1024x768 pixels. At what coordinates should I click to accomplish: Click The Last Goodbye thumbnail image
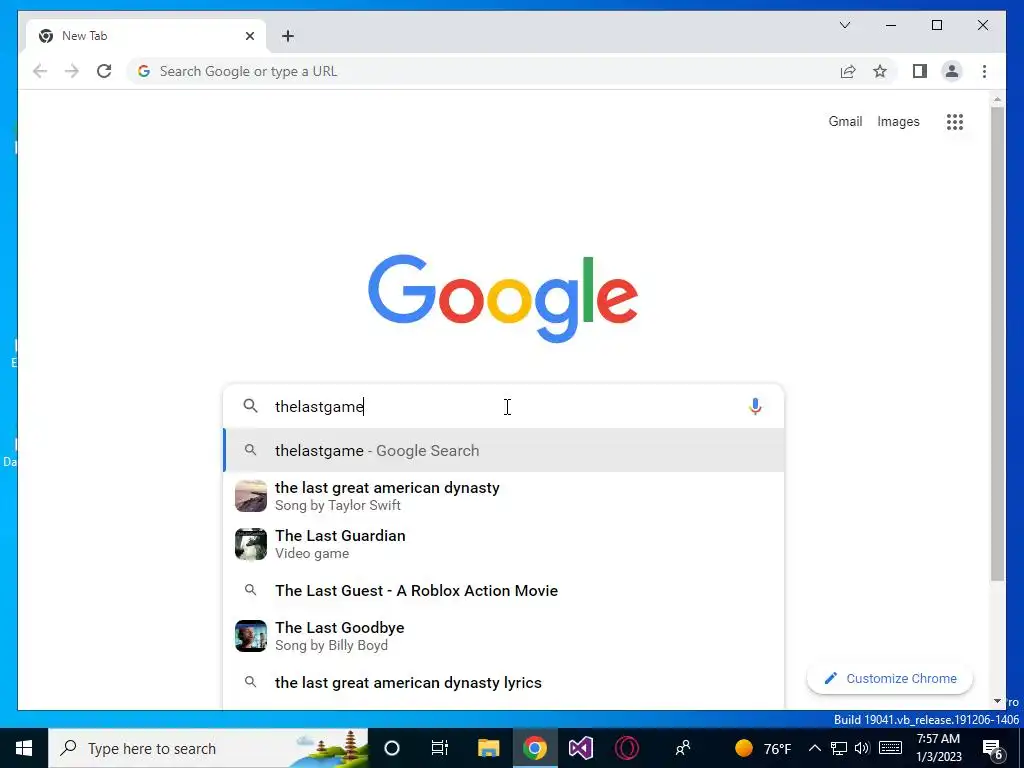tap(251, 636)
